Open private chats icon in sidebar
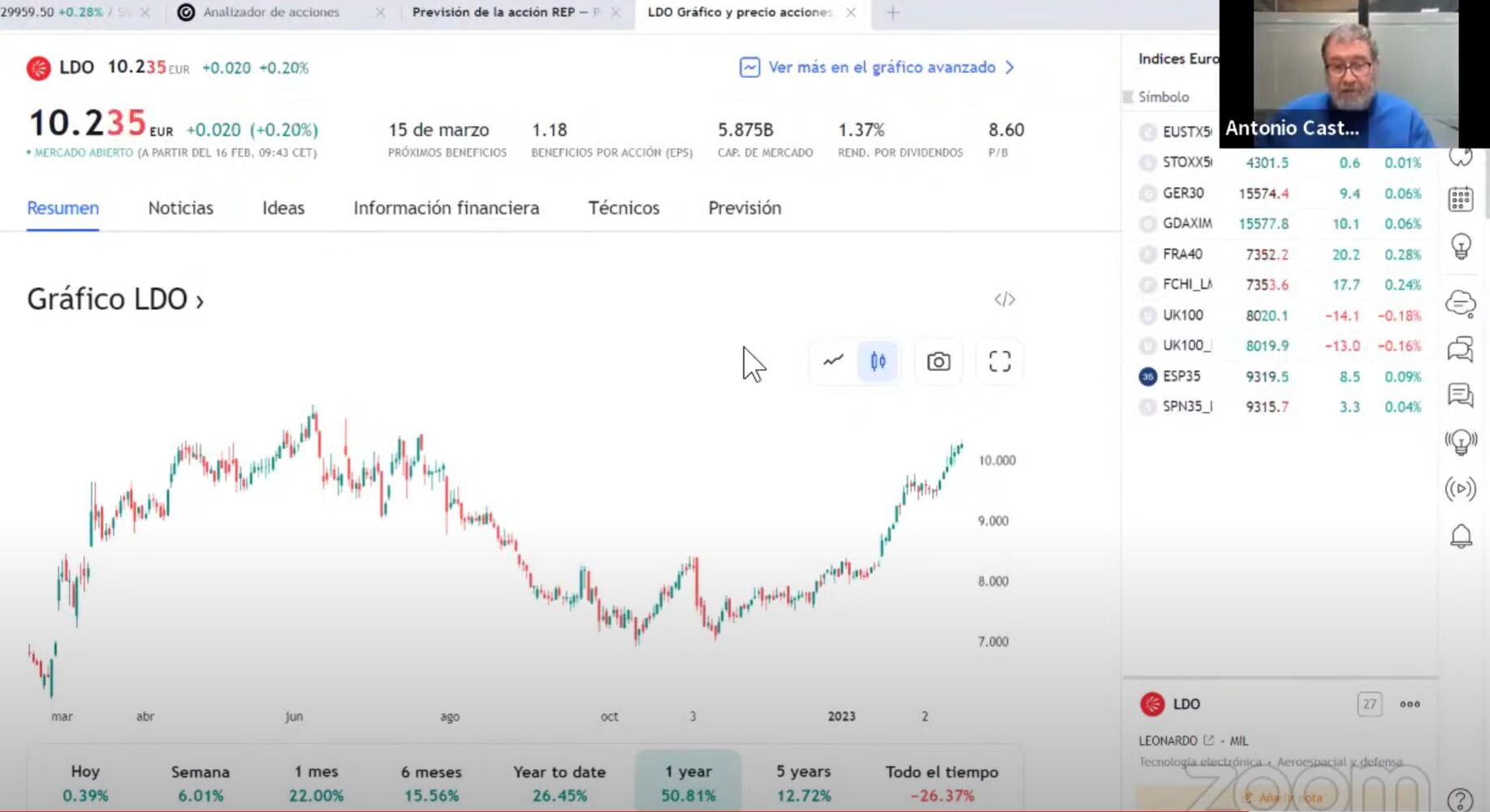This screenshot has height=812, width=1490. click(1460, 349)
